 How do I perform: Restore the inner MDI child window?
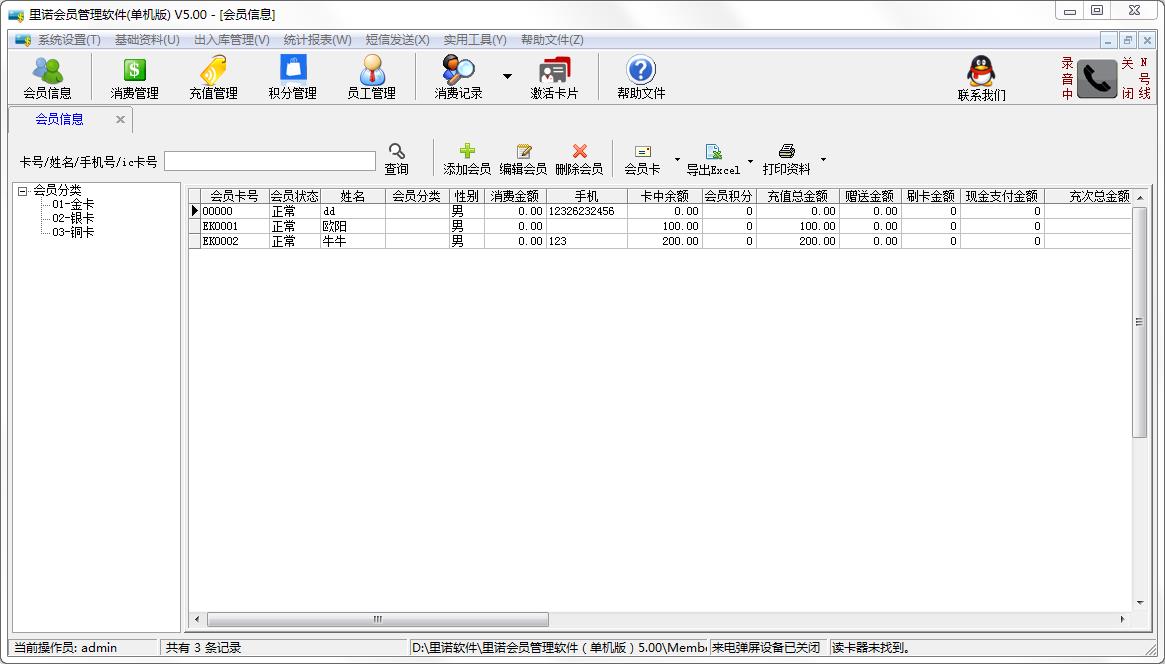1128,40
